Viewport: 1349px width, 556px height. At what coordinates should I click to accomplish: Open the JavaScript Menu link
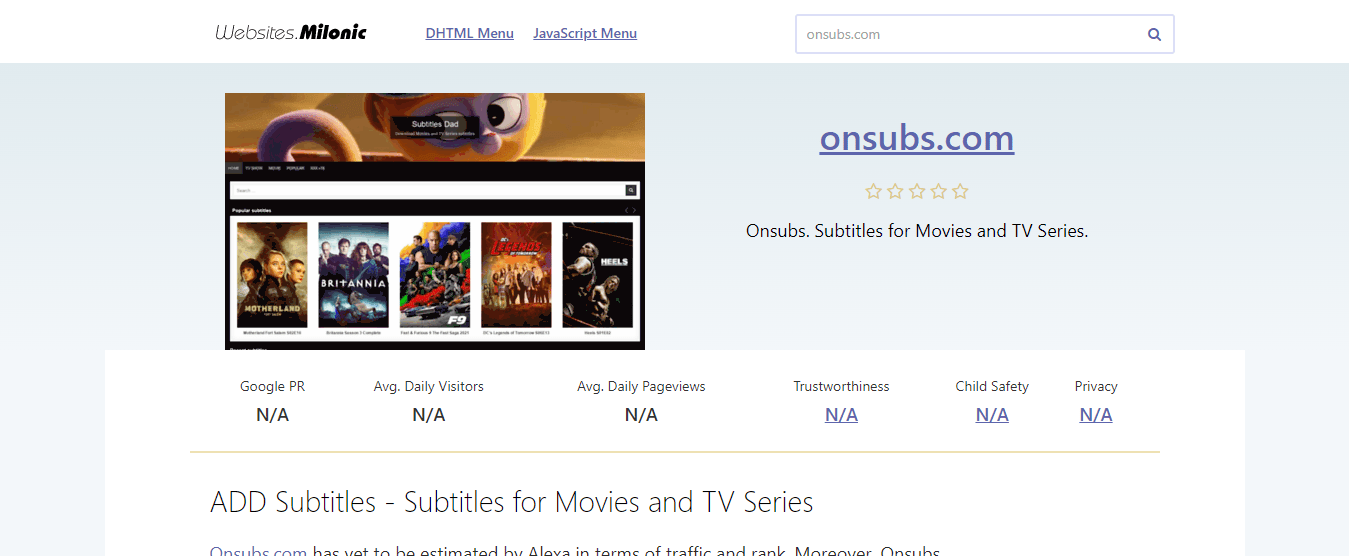pos(585,33)
